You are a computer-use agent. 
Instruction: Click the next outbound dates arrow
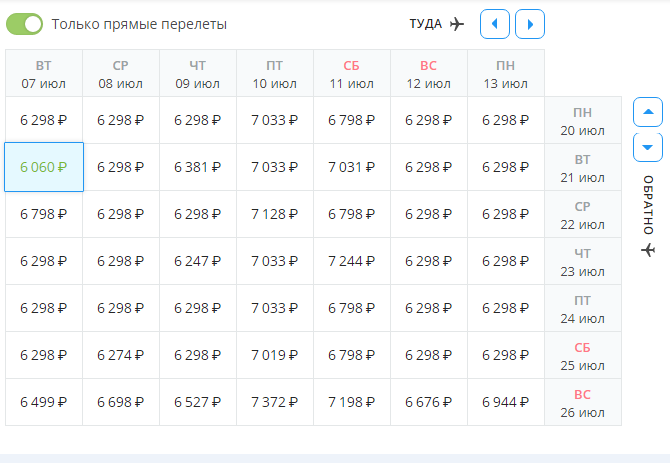(x=530, y=23)
